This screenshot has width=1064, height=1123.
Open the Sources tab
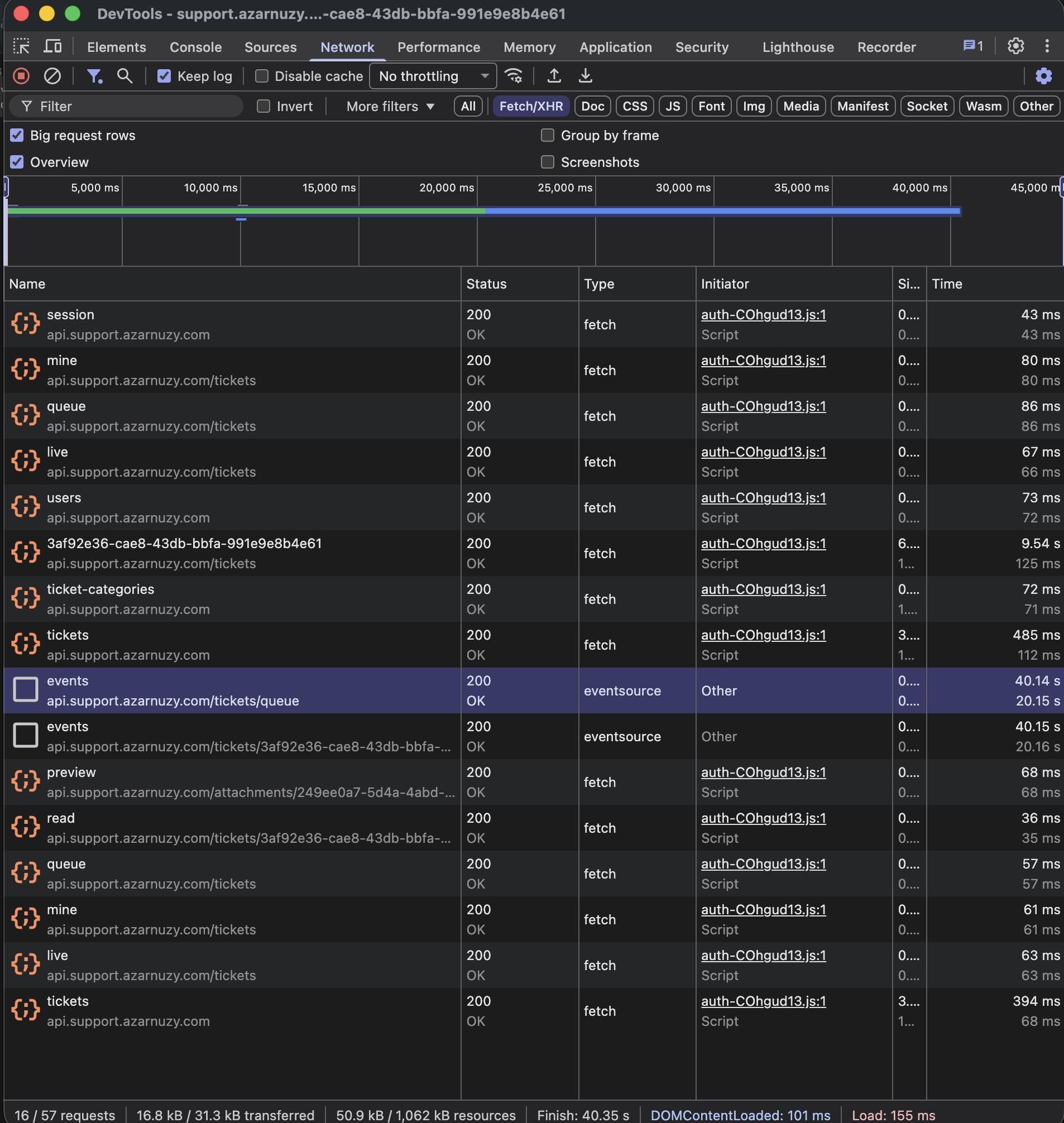coord(271,47)
